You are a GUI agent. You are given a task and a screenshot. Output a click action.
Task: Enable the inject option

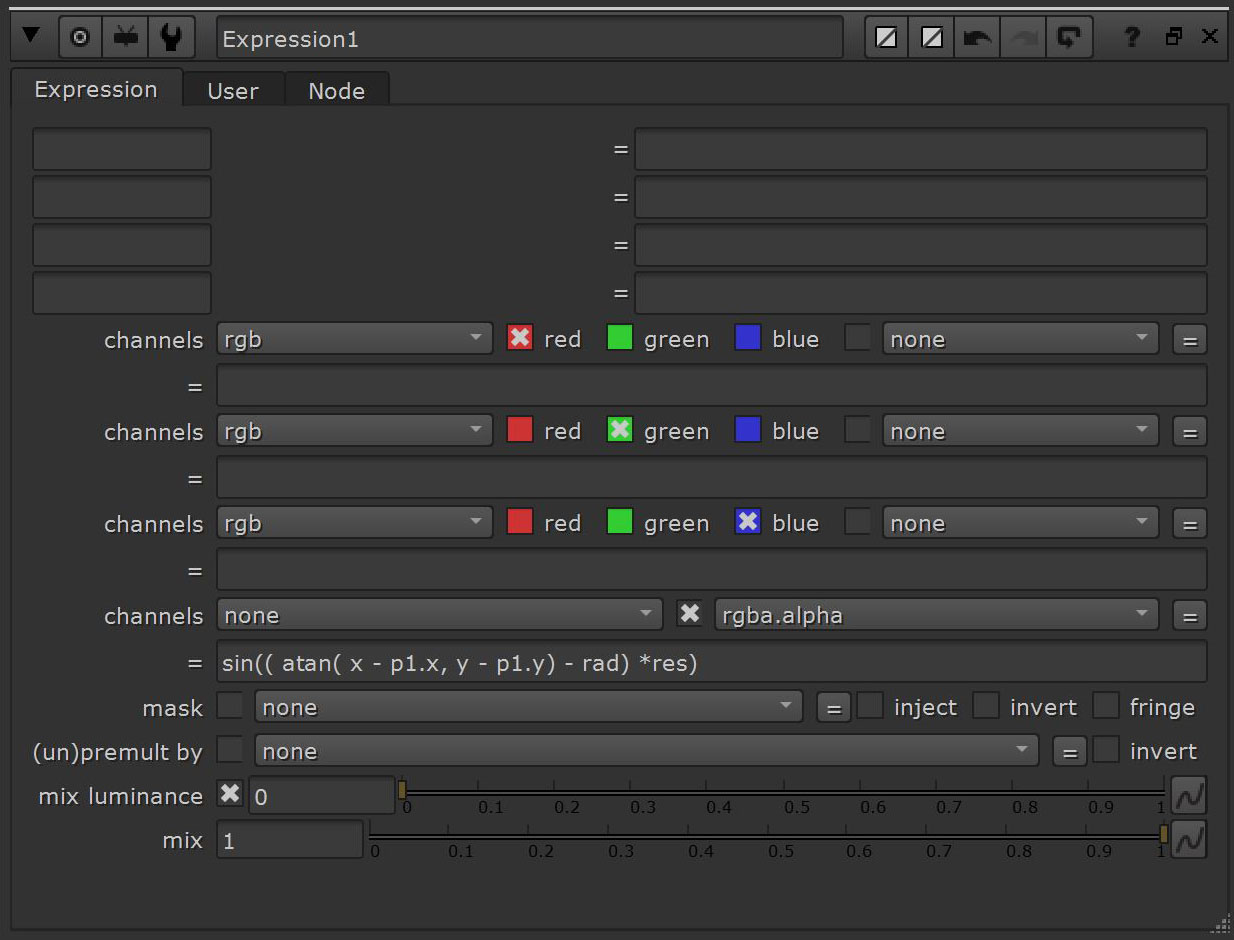tap(869, 706)
